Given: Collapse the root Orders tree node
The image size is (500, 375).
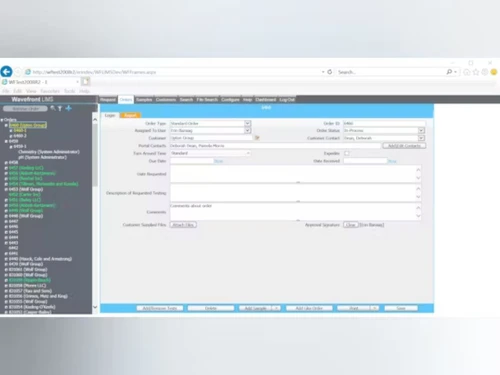Looking at the screenshot, I should [x=2, y=120].
